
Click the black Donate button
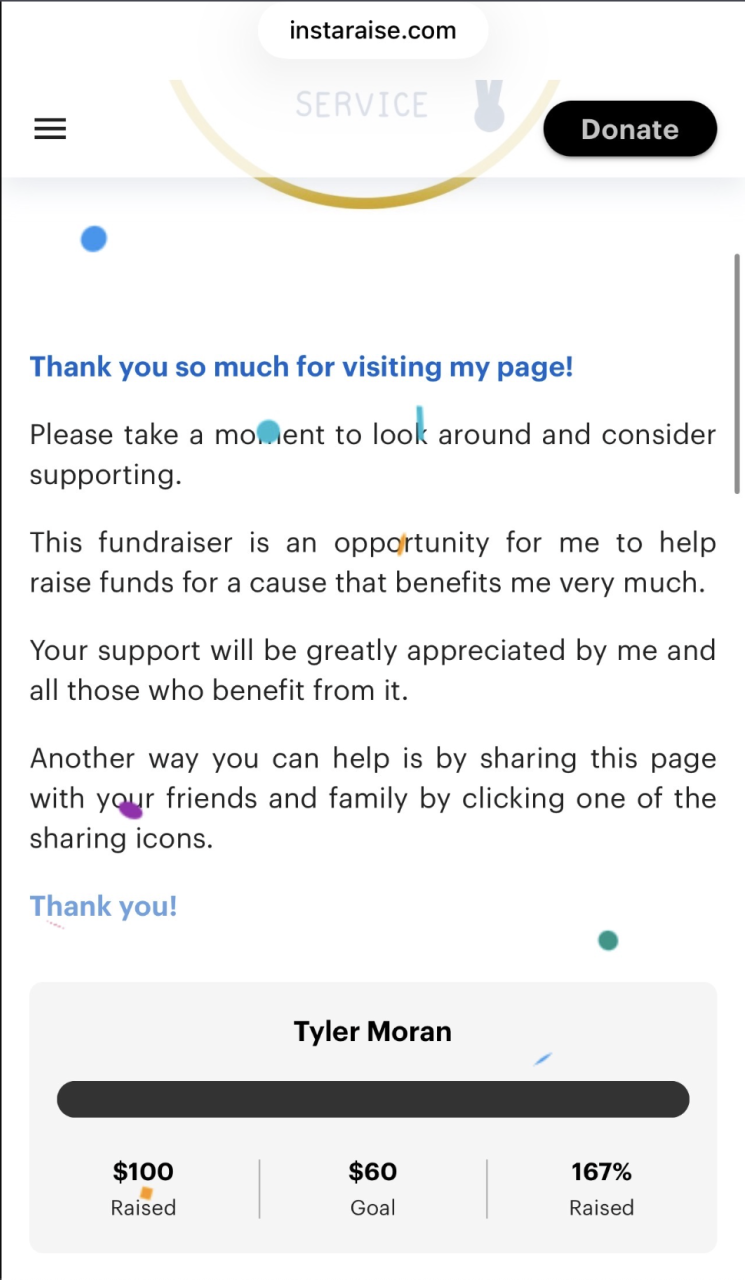point(630,129)
